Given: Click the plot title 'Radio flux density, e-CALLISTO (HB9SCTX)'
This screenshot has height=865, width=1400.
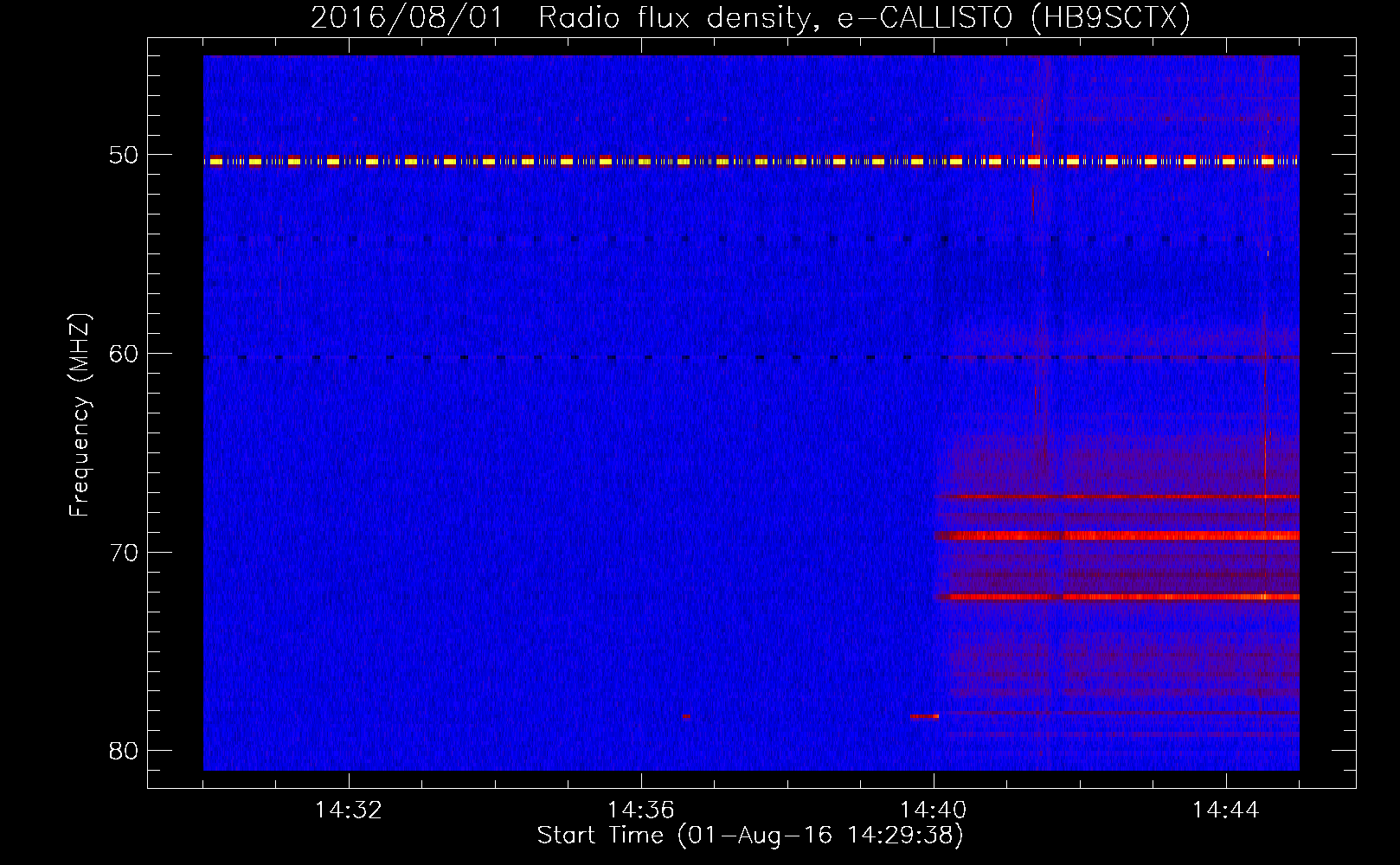Looking at the screenshot, I should (864, 18).
